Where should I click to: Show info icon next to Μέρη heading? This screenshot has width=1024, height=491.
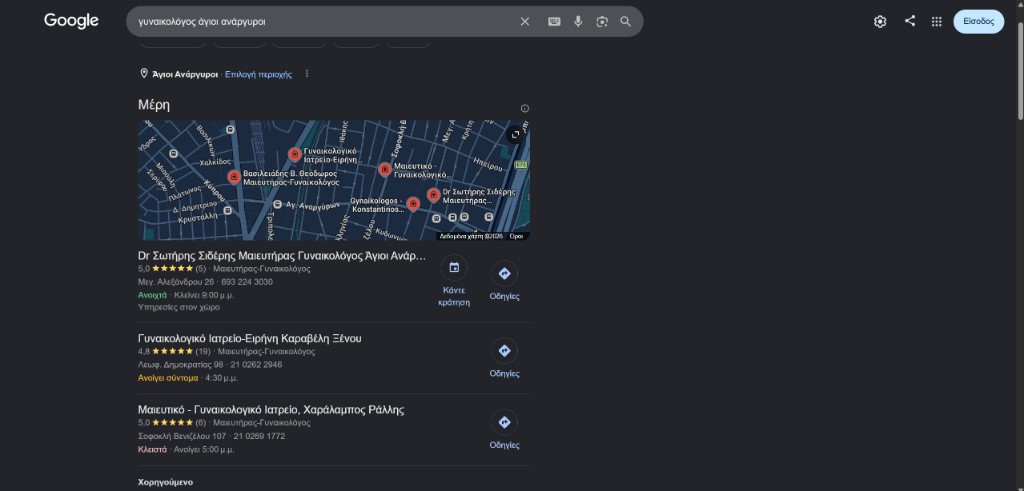(x=524, y=108)
